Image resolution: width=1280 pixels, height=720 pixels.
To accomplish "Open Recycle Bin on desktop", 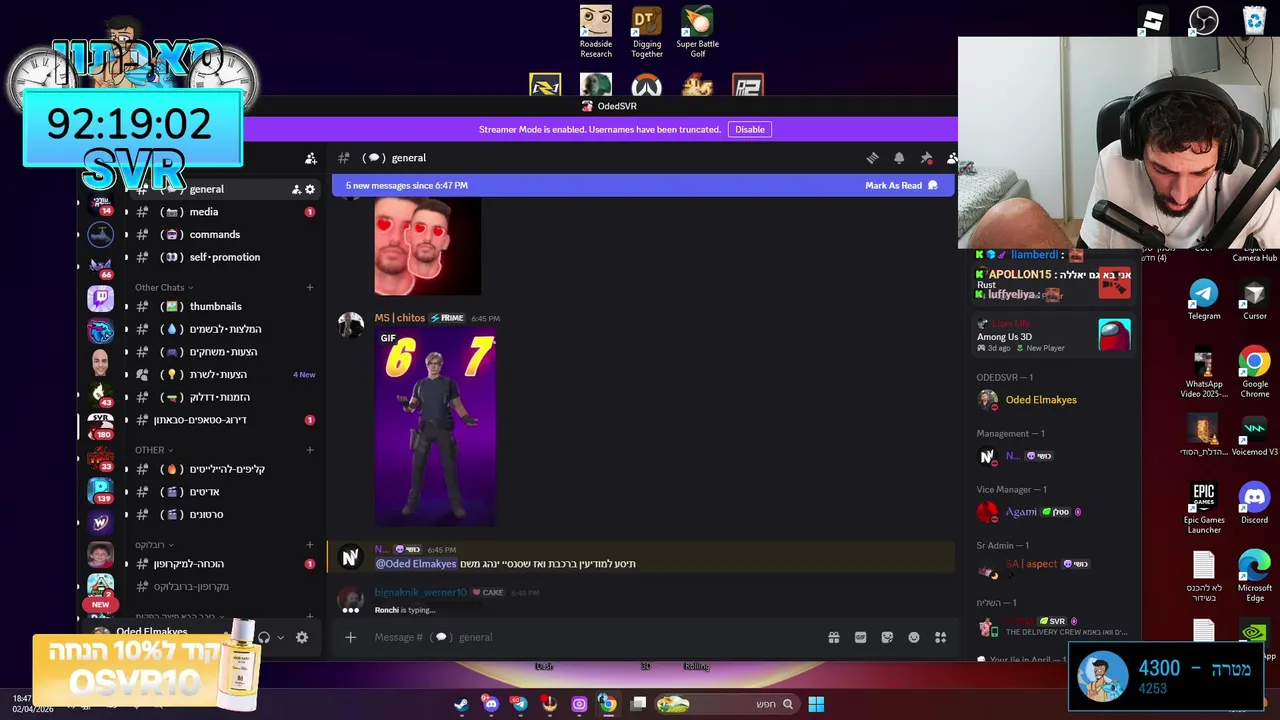I will pyautogui.click(x=1254, y=20).
